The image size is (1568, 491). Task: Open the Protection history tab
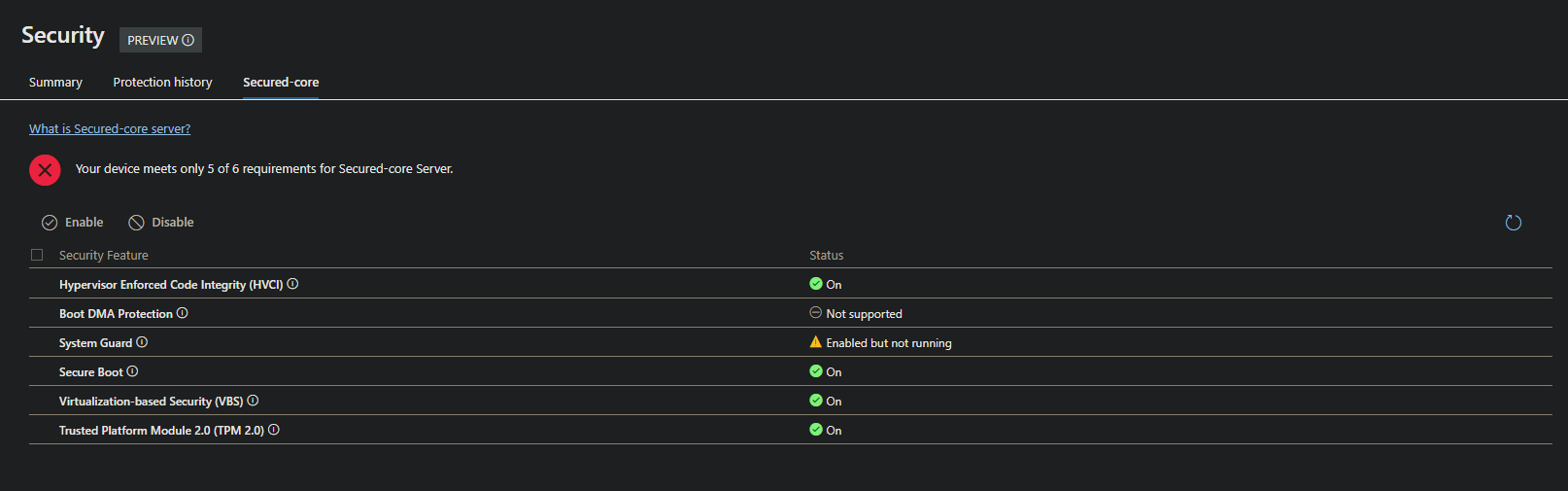pyautogui.click(x=162, y=83)
